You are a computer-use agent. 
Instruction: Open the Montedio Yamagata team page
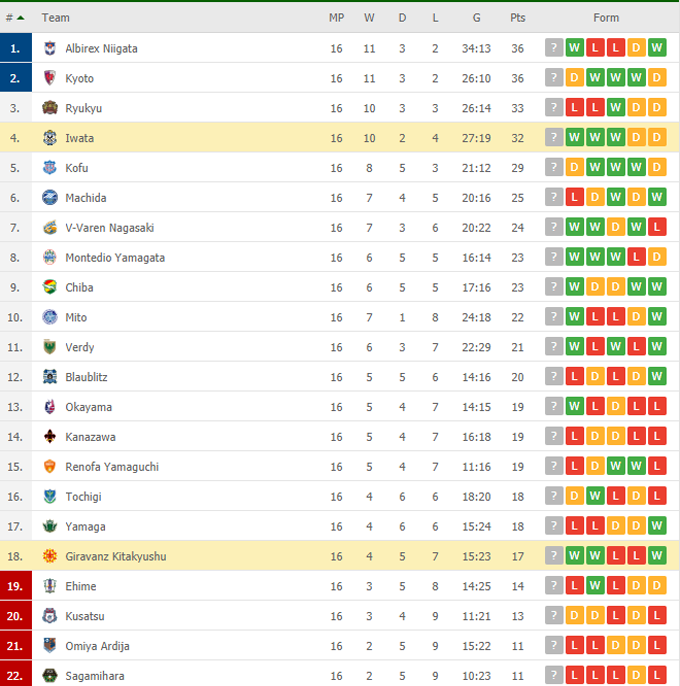(x=115, y=258)
